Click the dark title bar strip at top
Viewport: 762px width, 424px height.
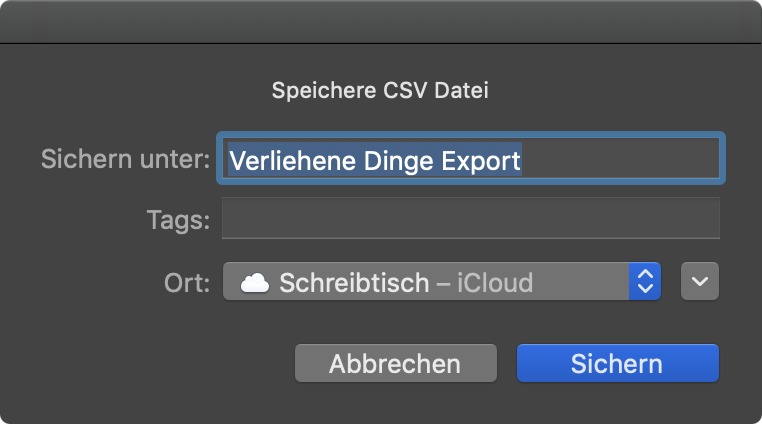point(381,22)
